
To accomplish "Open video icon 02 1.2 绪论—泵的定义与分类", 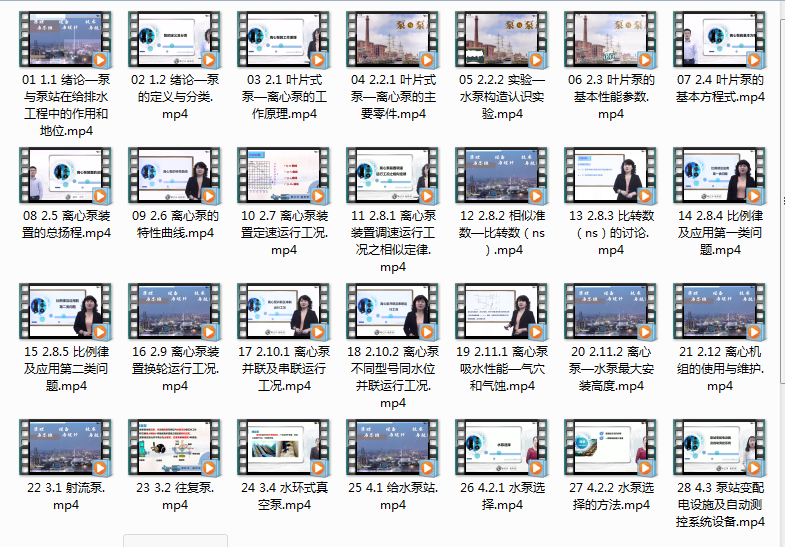I will pos(175,40).
